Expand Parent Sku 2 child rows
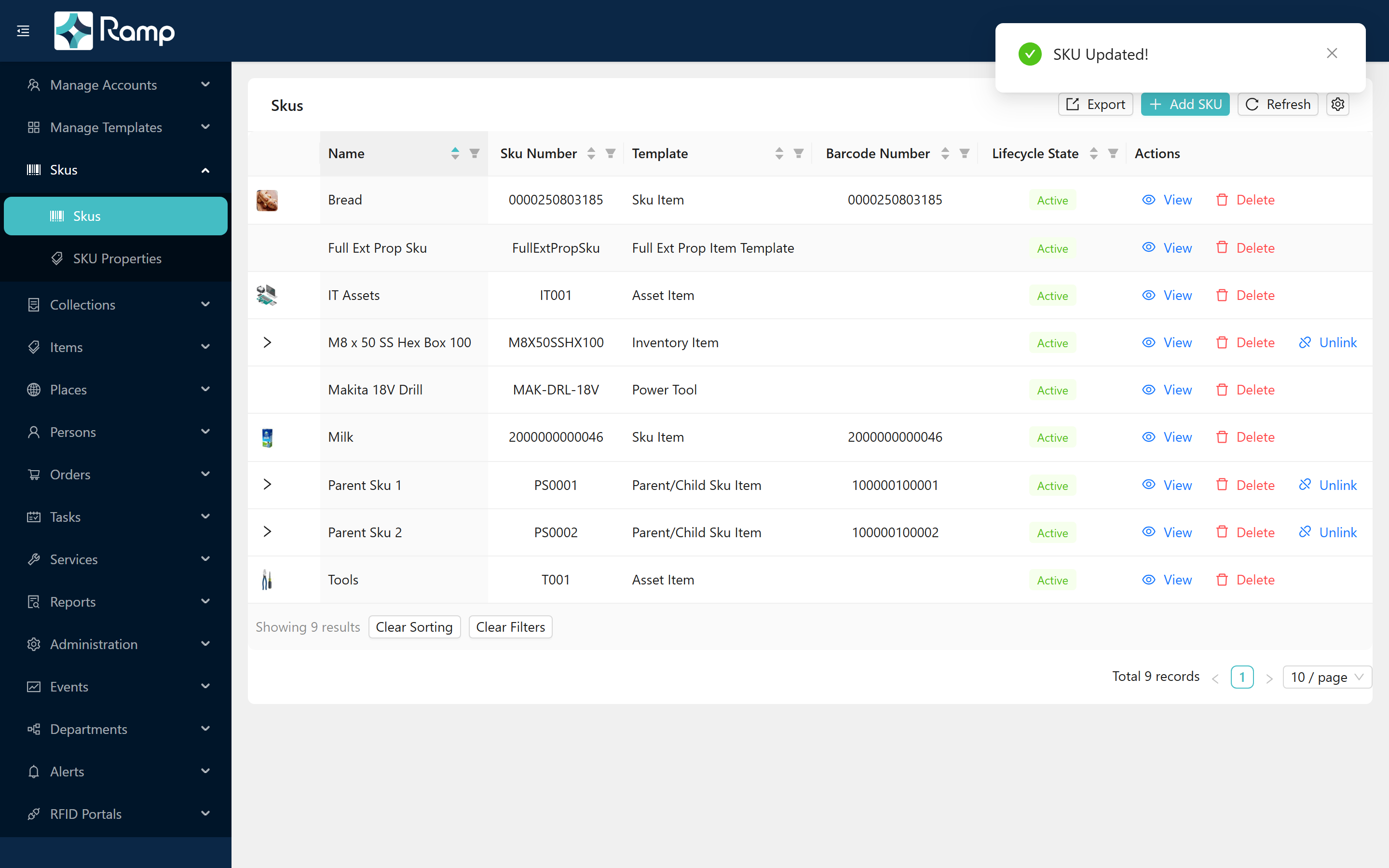The width and height of the screenshot is (1389, 868). 267,531
